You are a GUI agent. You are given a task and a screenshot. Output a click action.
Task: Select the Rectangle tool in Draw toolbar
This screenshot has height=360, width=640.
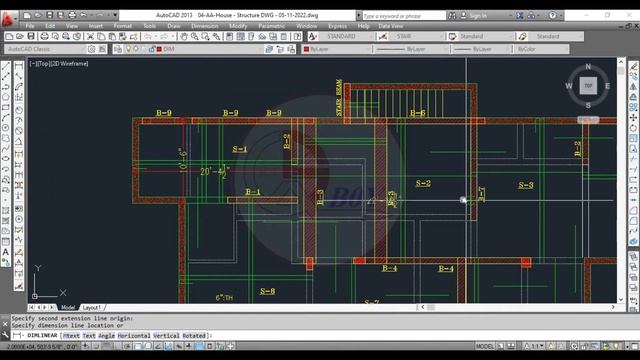[x=6, y=107]
